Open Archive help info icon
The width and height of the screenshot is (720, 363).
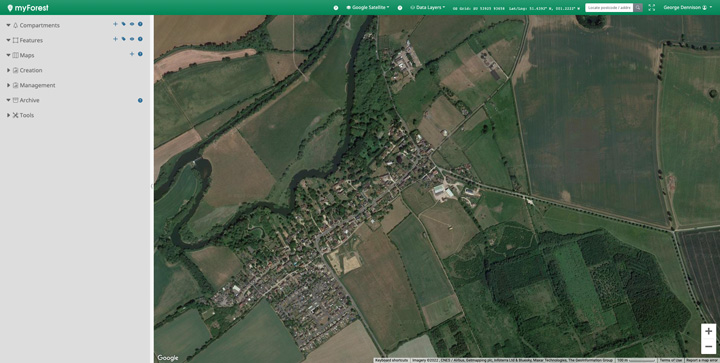(140, 100)
